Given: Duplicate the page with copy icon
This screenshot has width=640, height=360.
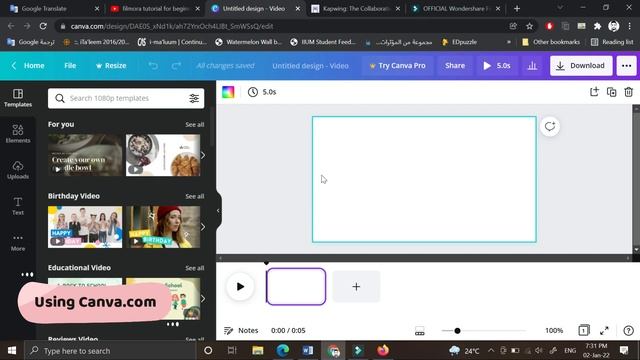Looking at the screenshot, I should 611,92.
